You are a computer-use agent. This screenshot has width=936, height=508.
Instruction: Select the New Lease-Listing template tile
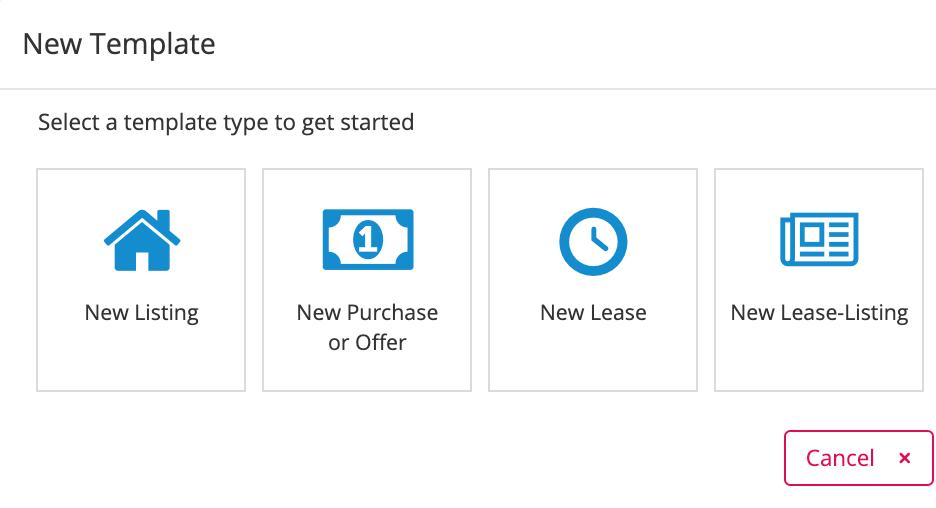coord(819,279)
